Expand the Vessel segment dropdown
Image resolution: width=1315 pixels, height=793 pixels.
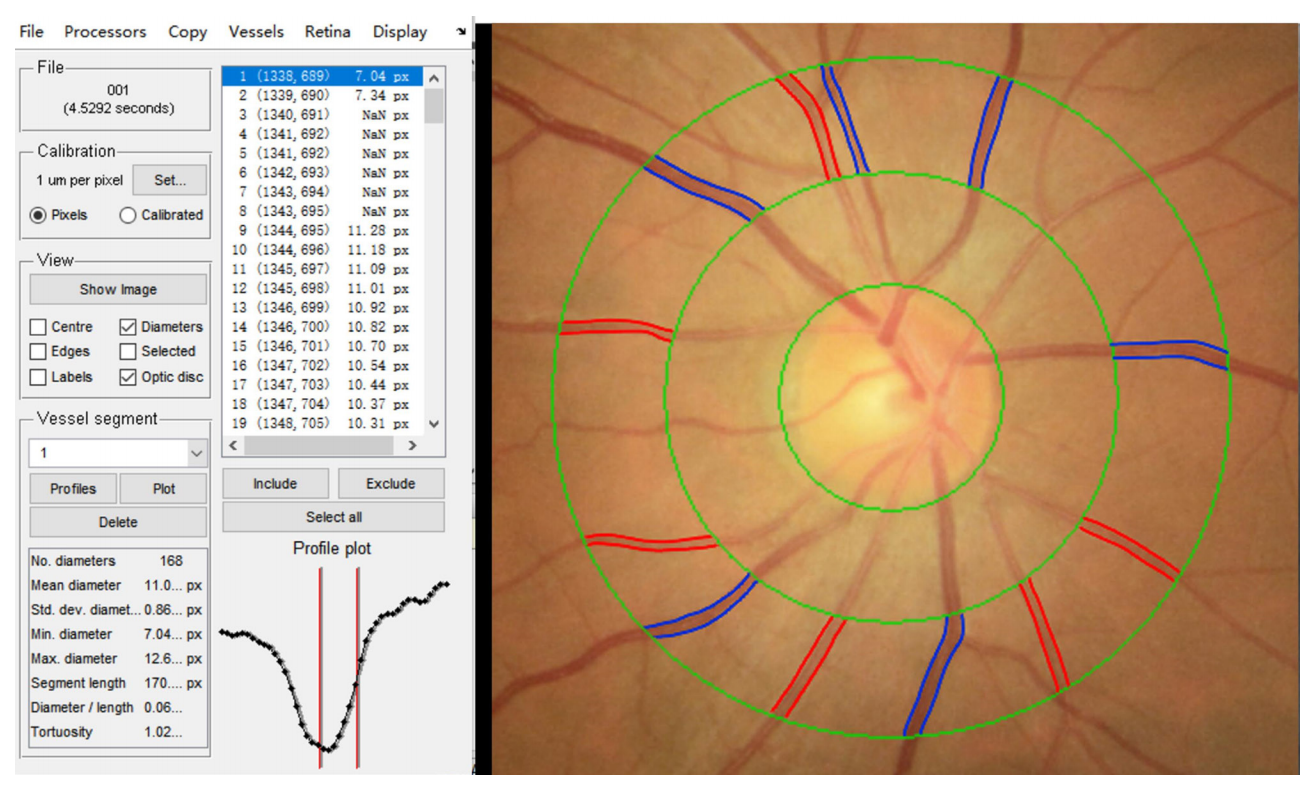coord(196,453)
